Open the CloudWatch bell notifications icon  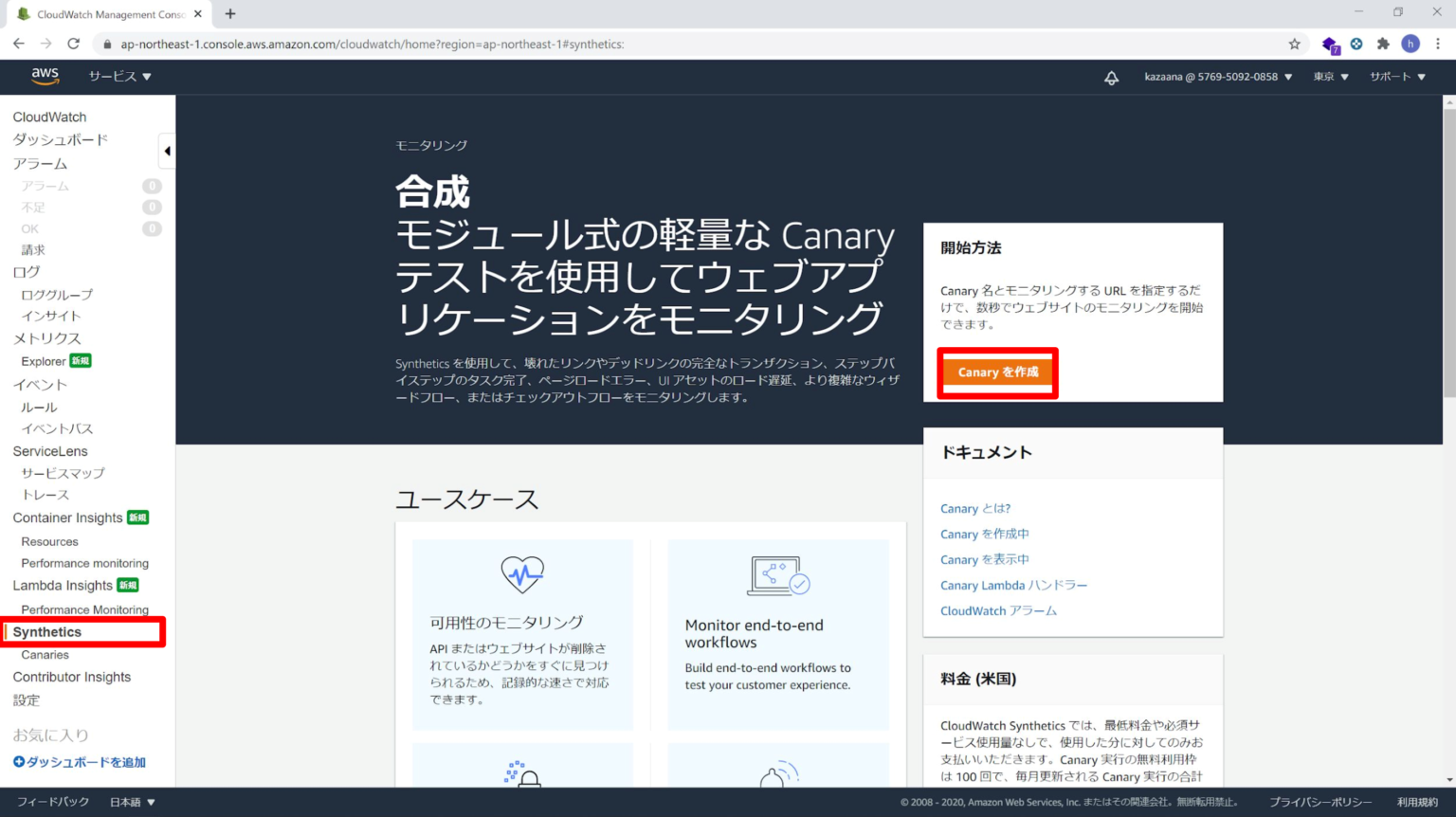click(x=1111, y=77)
